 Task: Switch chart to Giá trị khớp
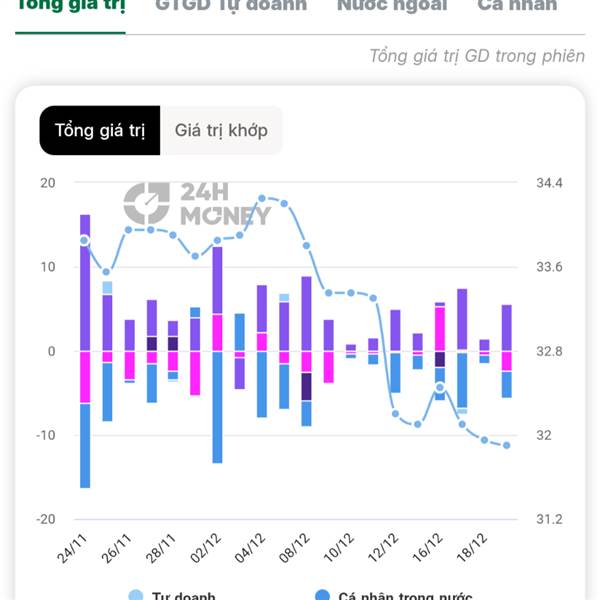click(221, 131)
